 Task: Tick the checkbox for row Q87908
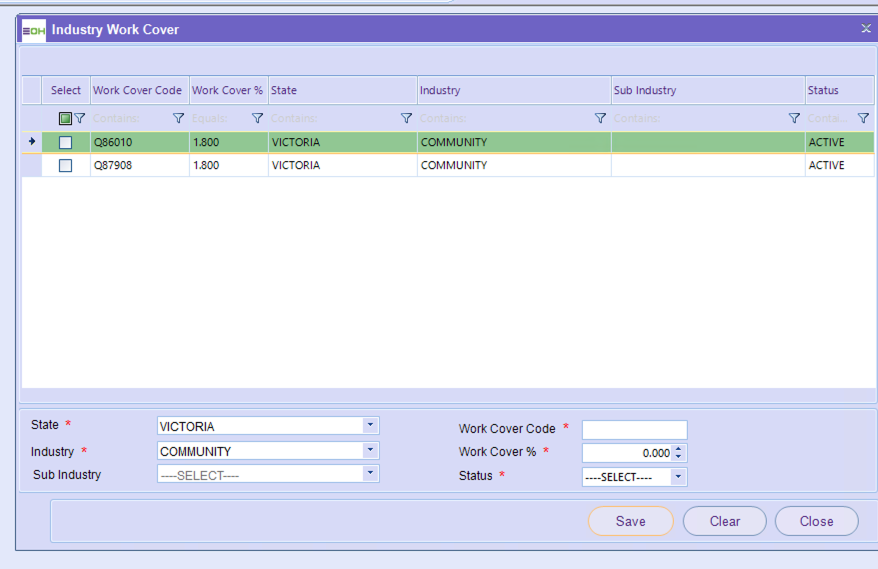(x=66, y=166)
